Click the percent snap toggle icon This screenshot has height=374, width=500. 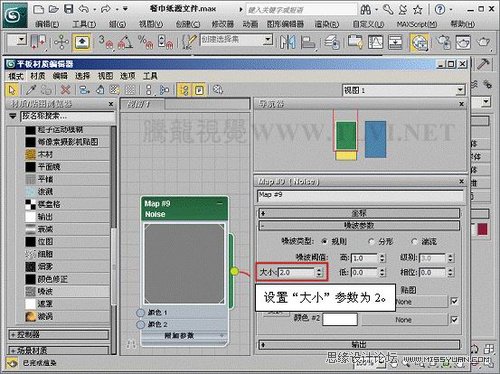click(x=145, y=42)
